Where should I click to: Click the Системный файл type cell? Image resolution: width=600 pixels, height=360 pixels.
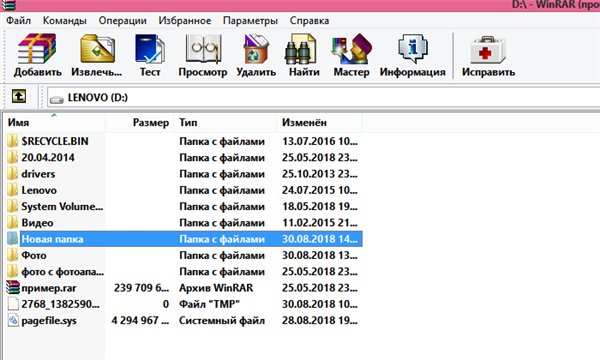click(x=222, y=321)
